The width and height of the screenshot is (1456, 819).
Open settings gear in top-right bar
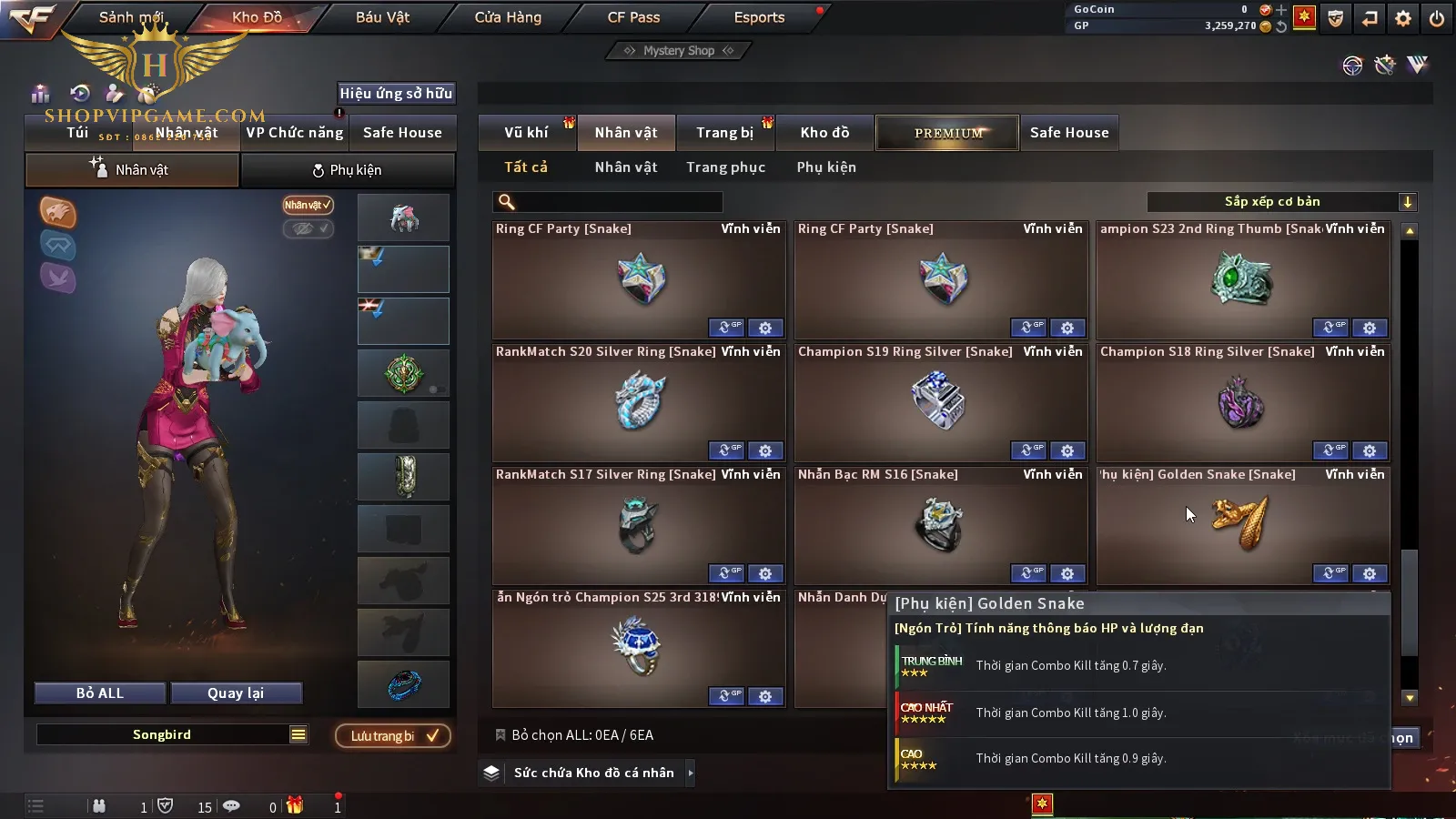[1403, 18]
